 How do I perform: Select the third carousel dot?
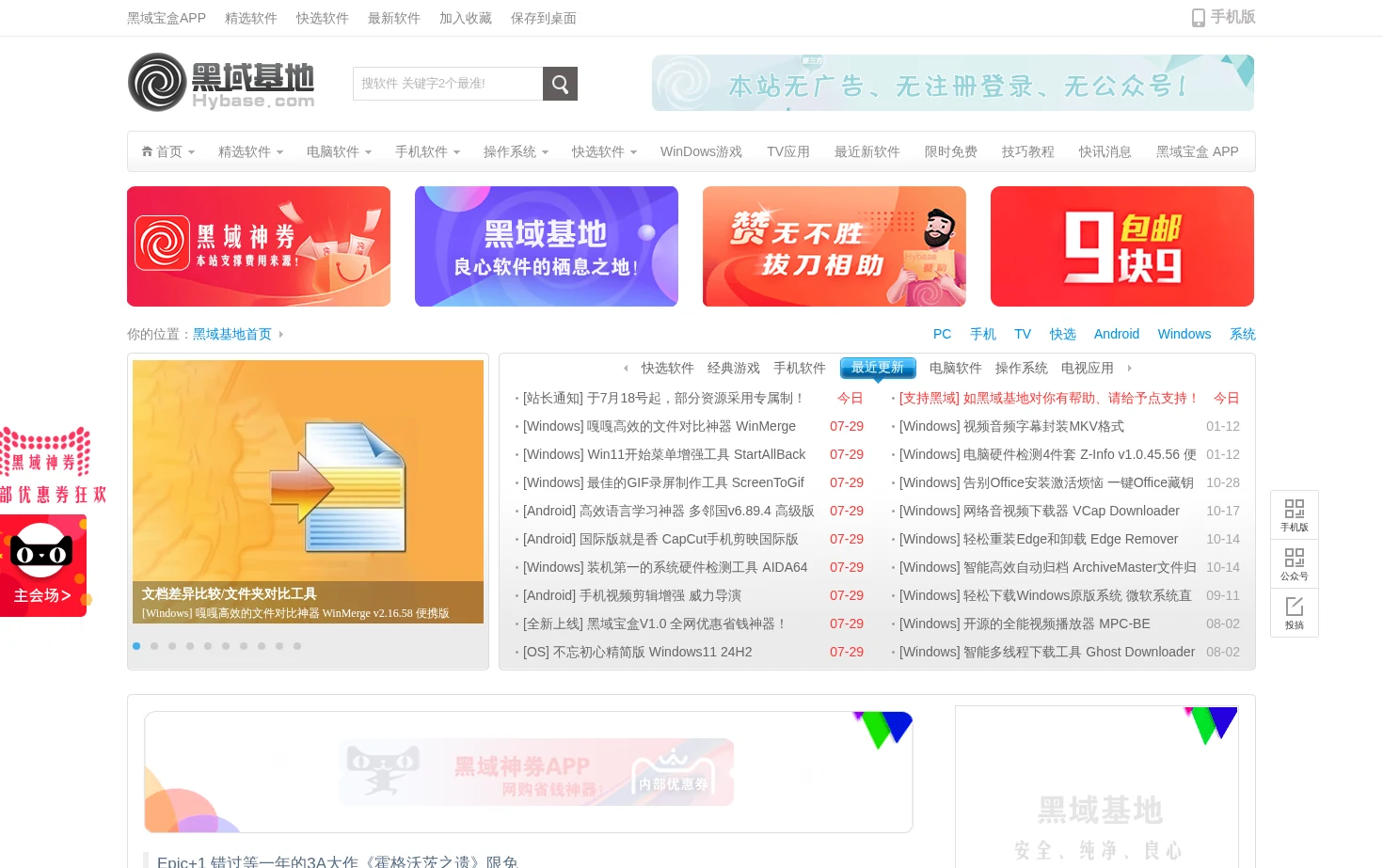coord(172,646)
